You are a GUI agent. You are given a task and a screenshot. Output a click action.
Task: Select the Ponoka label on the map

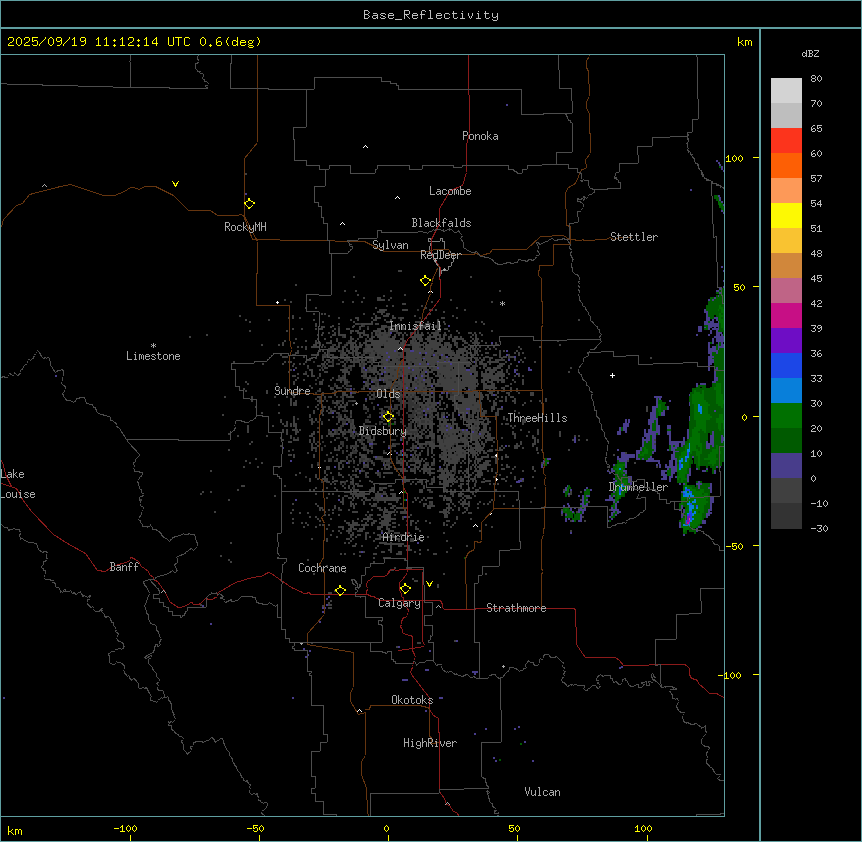pyautogui.click(x=480, y=136)
